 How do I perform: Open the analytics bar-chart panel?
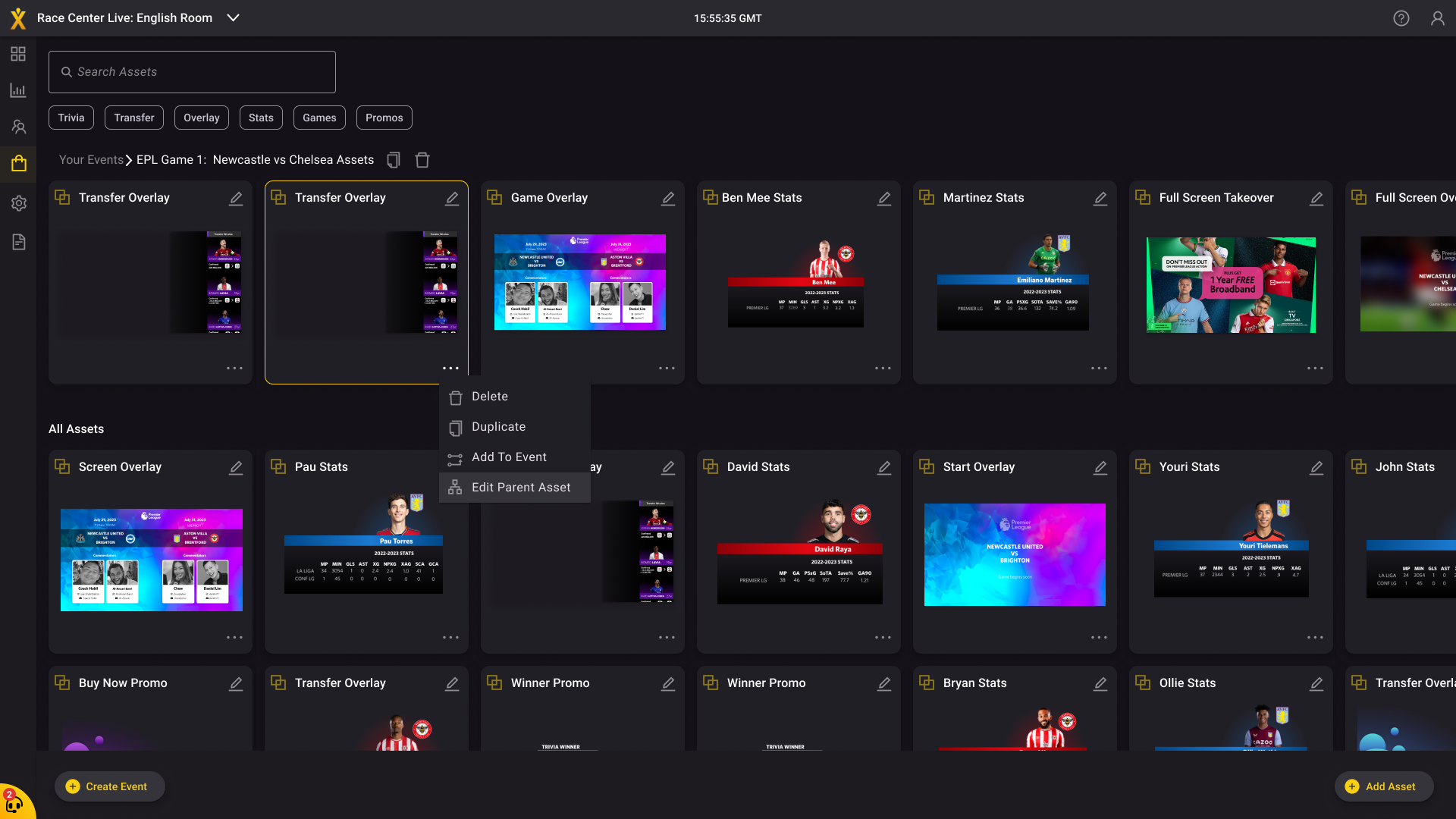pos(18,90)
